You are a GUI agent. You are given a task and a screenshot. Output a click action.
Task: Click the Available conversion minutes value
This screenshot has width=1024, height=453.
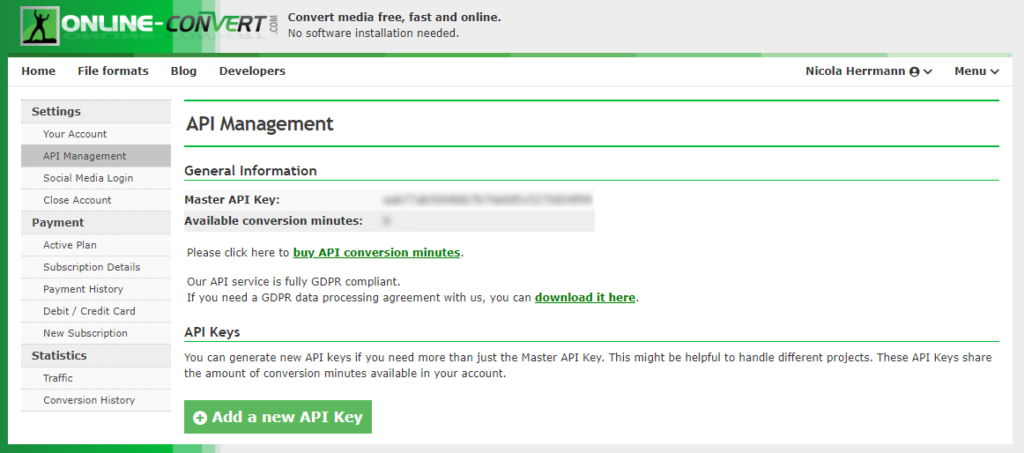[x=387, y=221]
